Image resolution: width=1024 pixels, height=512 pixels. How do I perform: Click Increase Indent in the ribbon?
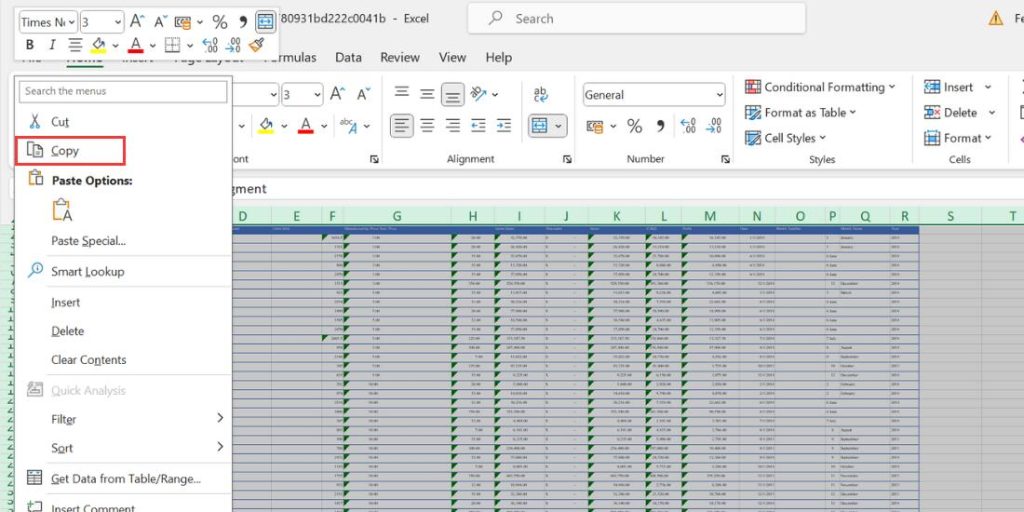point(504,125)
